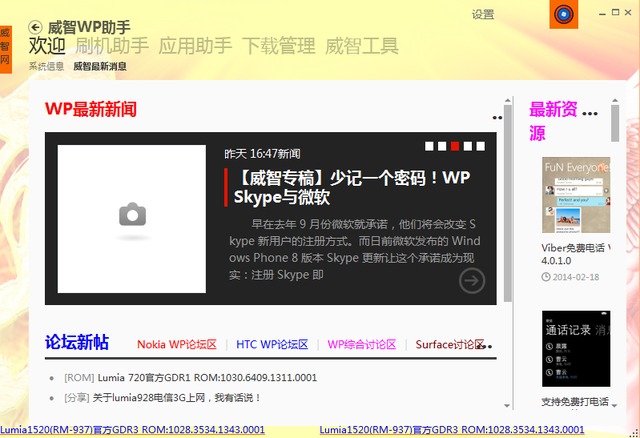Viewport: 640px width, 438px height.
Task: Click the 昨天 16:47新闻 timestamp
Action: click(262, 154)
